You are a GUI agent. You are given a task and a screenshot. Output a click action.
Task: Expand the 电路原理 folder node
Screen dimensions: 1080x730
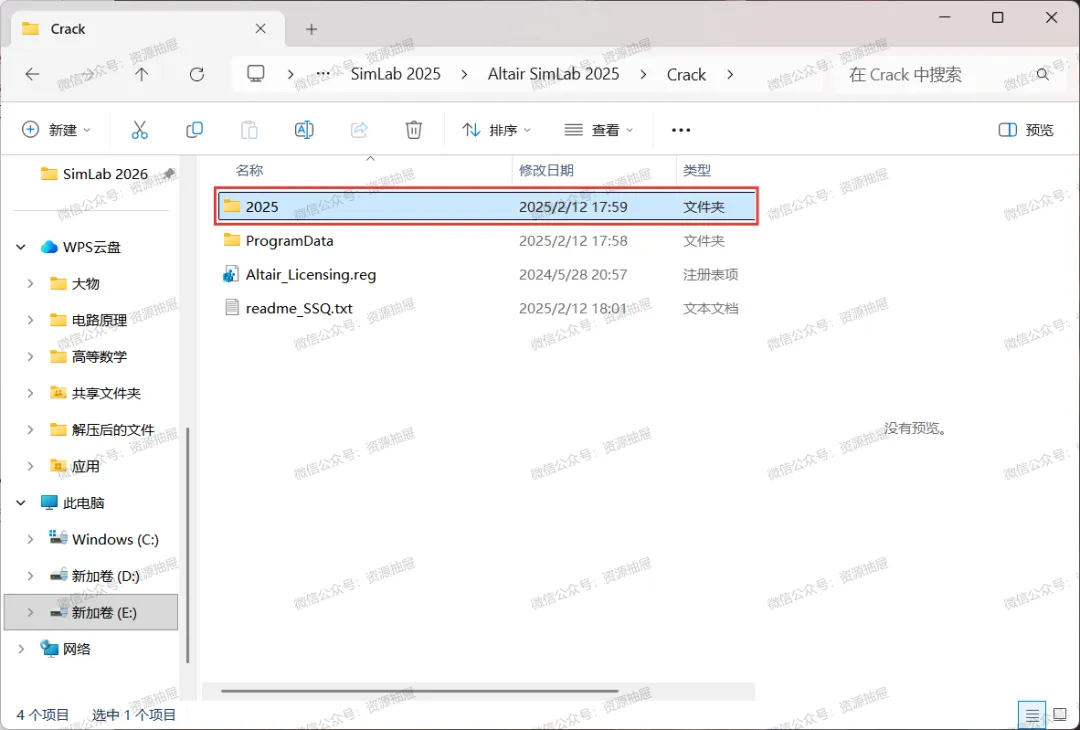point(30,320)
